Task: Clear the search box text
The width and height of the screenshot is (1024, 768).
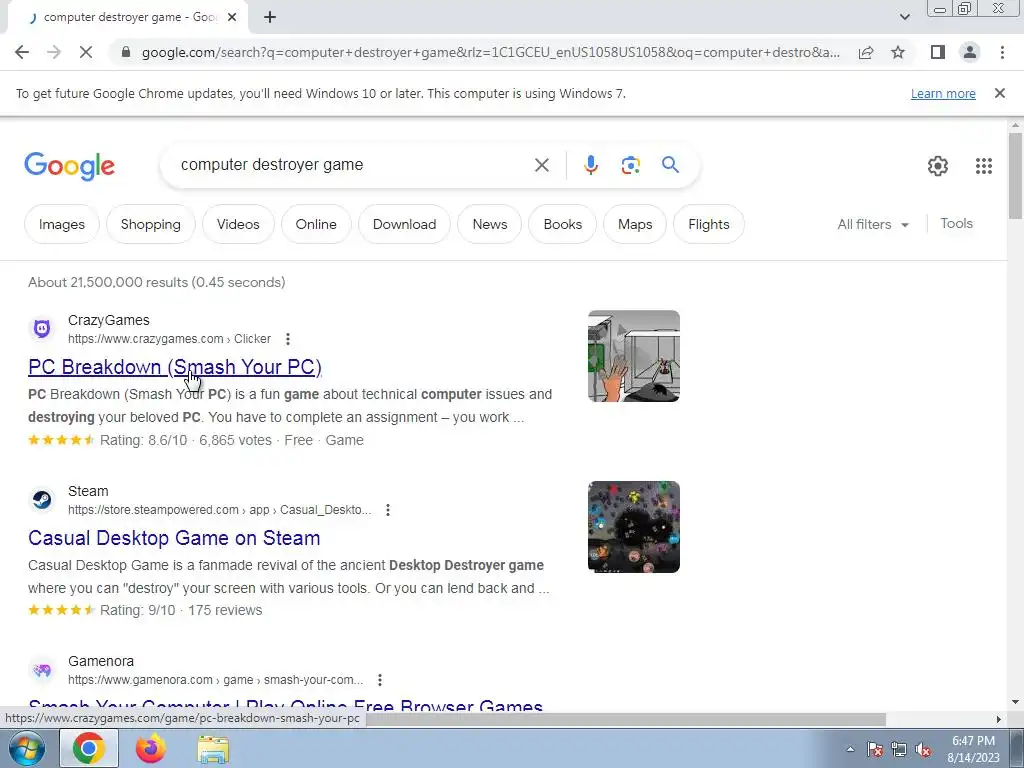Action: click(541, 165)
